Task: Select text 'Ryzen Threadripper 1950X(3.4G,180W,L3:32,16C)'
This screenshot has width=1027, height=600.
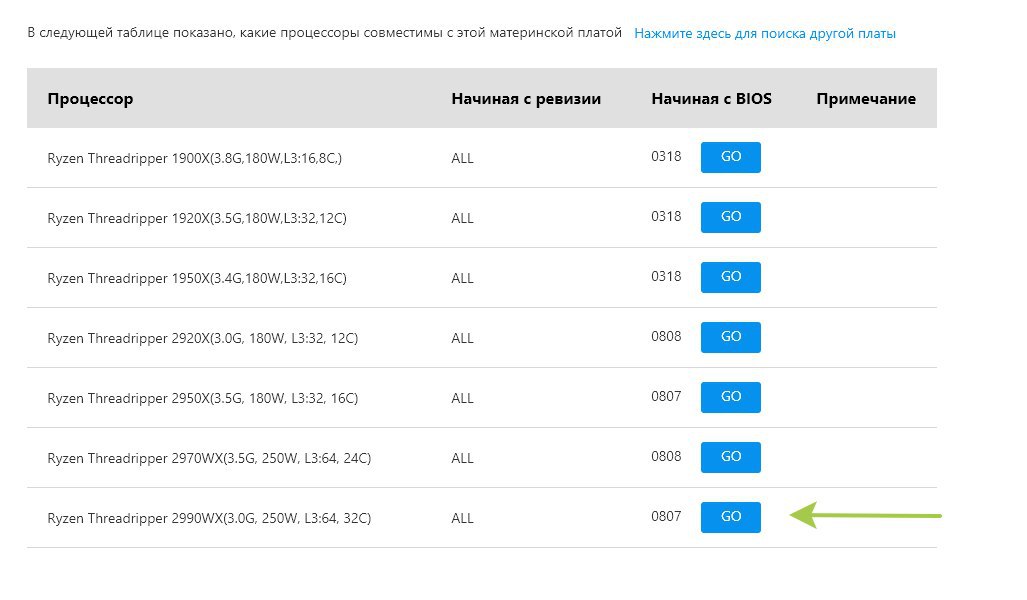Action: (197, 278)
